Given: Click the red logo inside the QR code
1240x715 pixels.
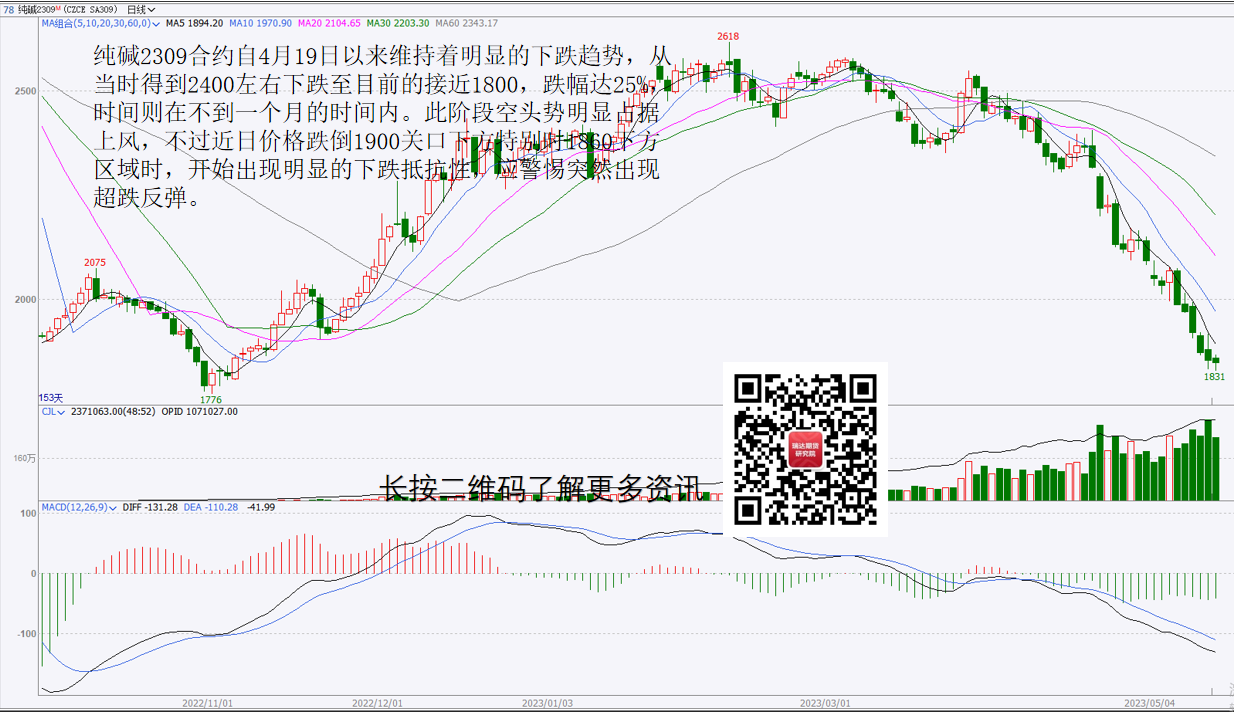Looking at the screenshot, I should point(805,450).
